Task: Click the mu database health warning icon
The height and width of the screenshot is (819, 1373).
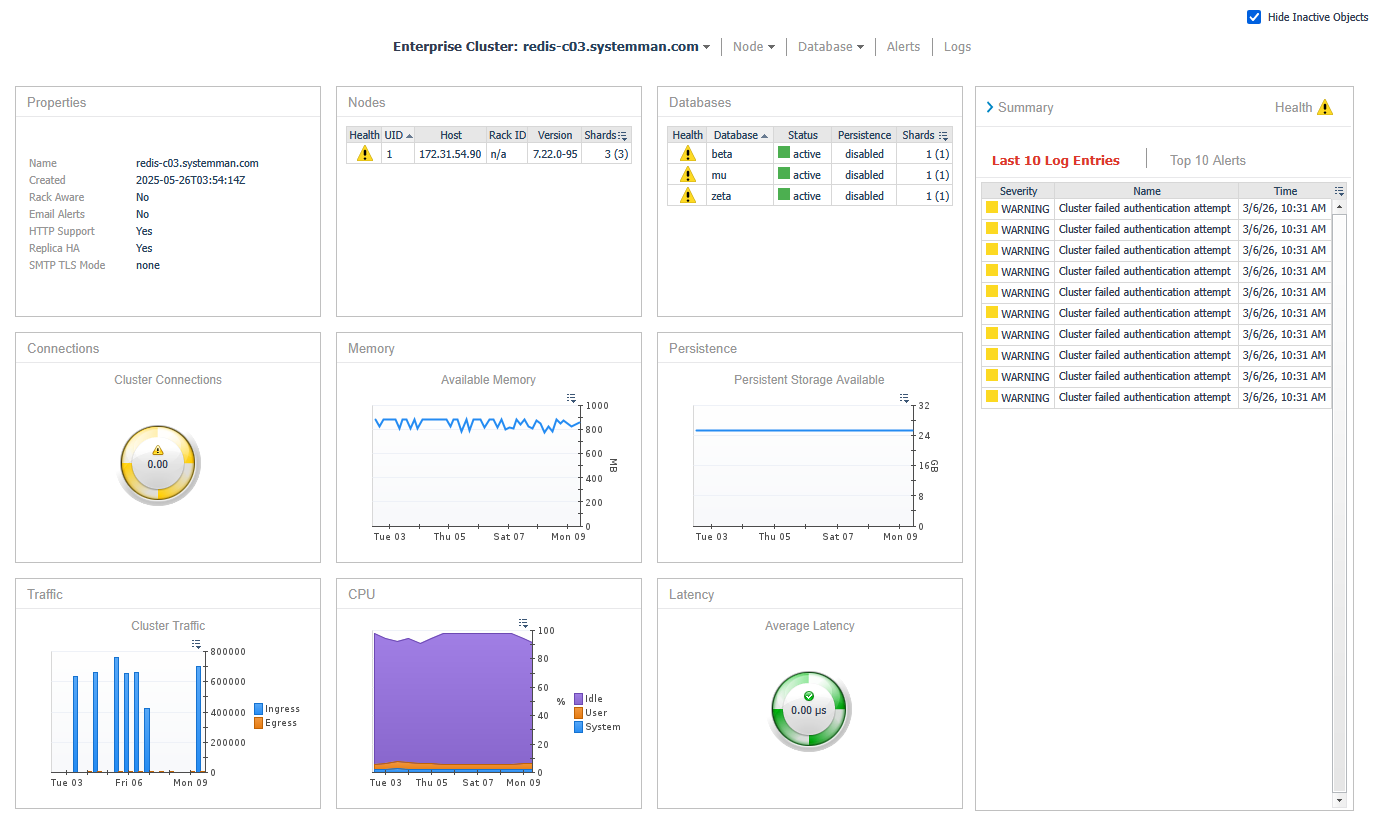Action: (687, 175)
